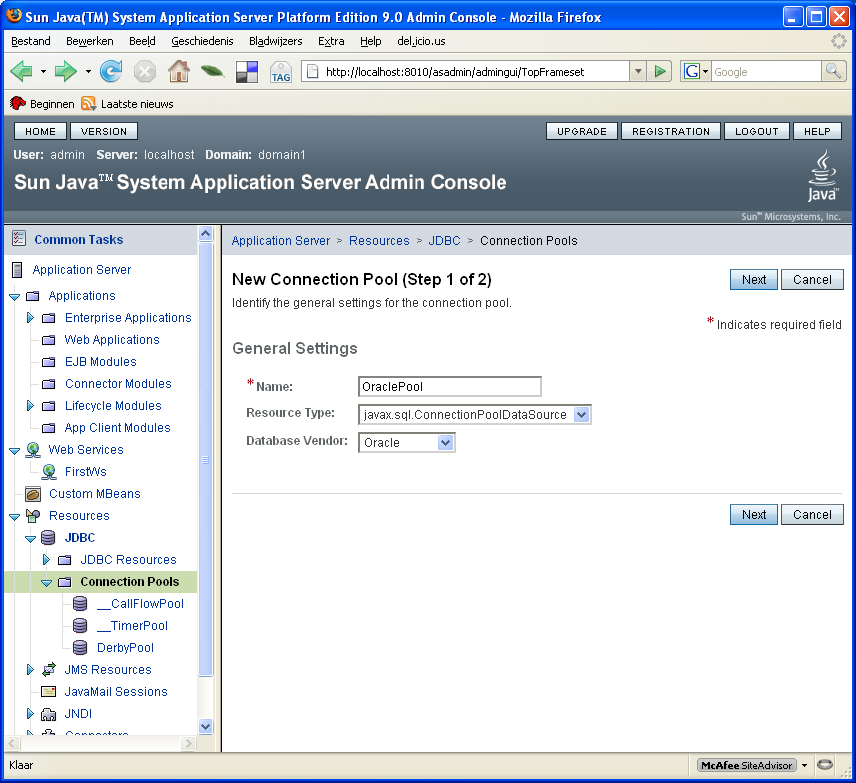Click the Next button
856x783 pixels.
tap(753, 279)
